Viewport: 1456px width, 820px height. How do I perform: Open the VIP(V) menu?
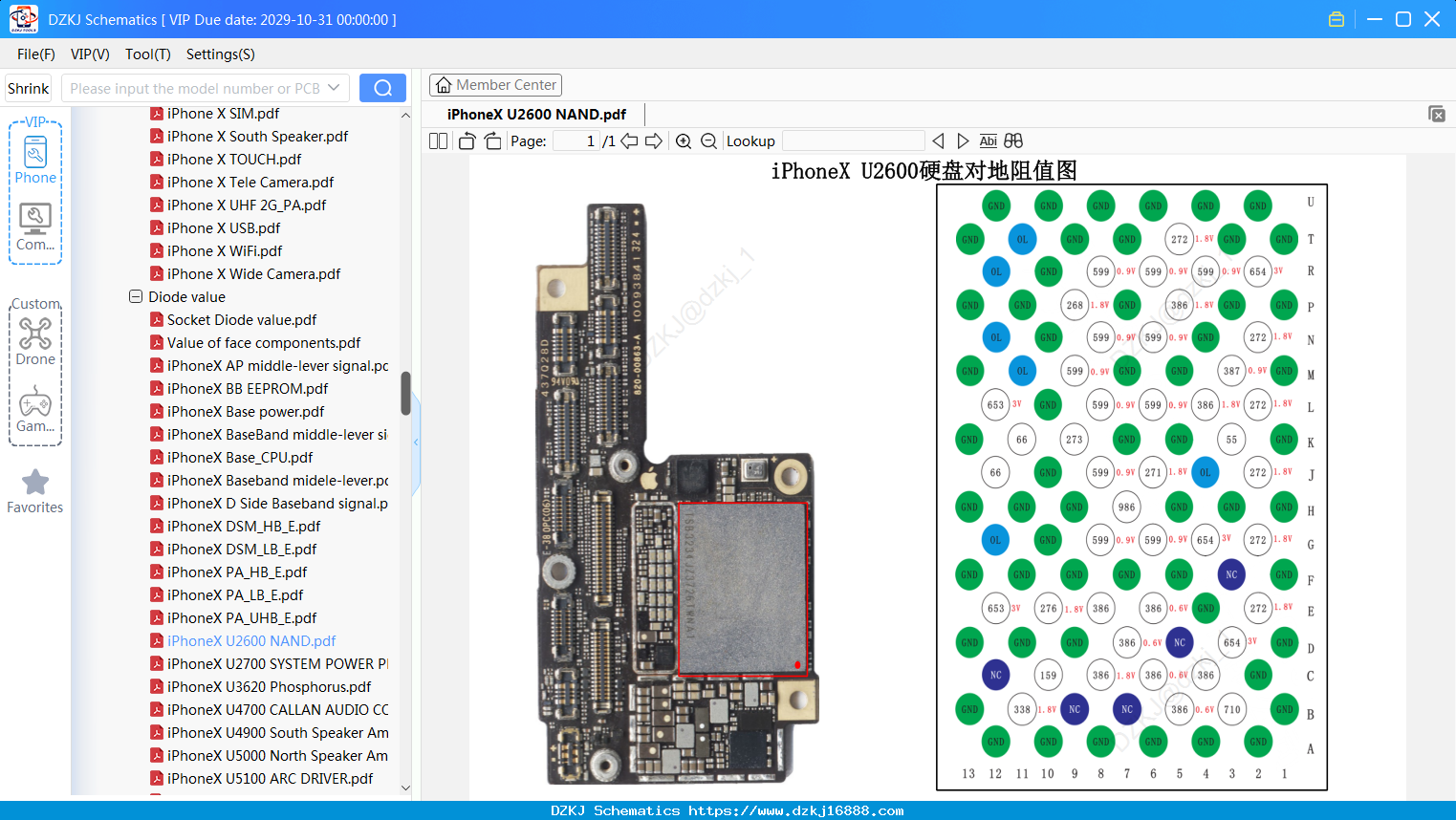point(90,54)
